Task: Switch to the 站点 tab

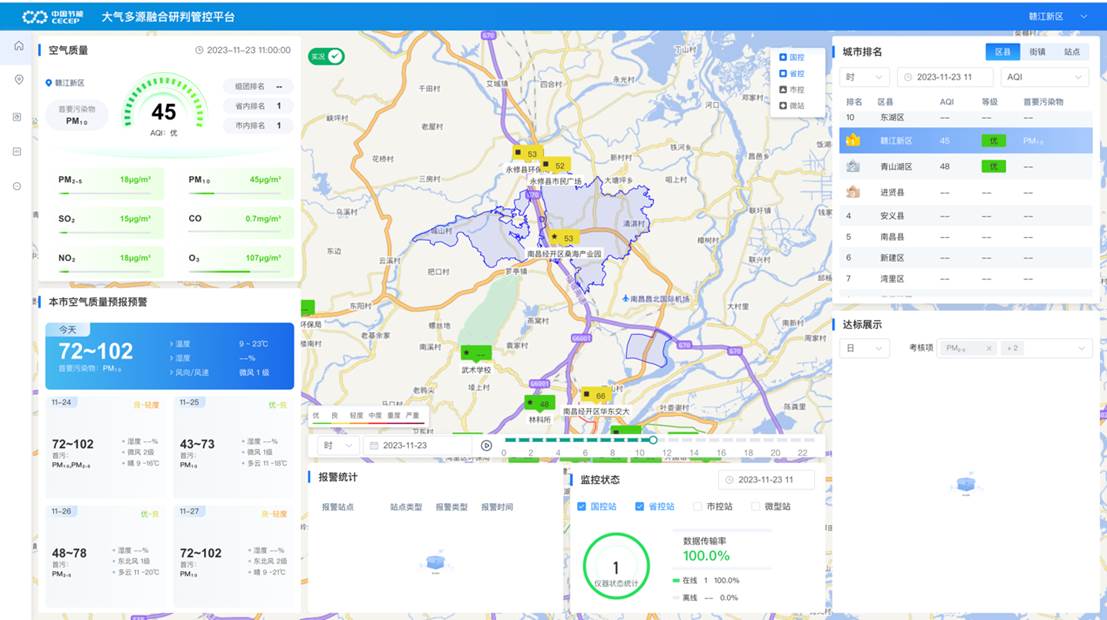Action: pos(1071,51)
